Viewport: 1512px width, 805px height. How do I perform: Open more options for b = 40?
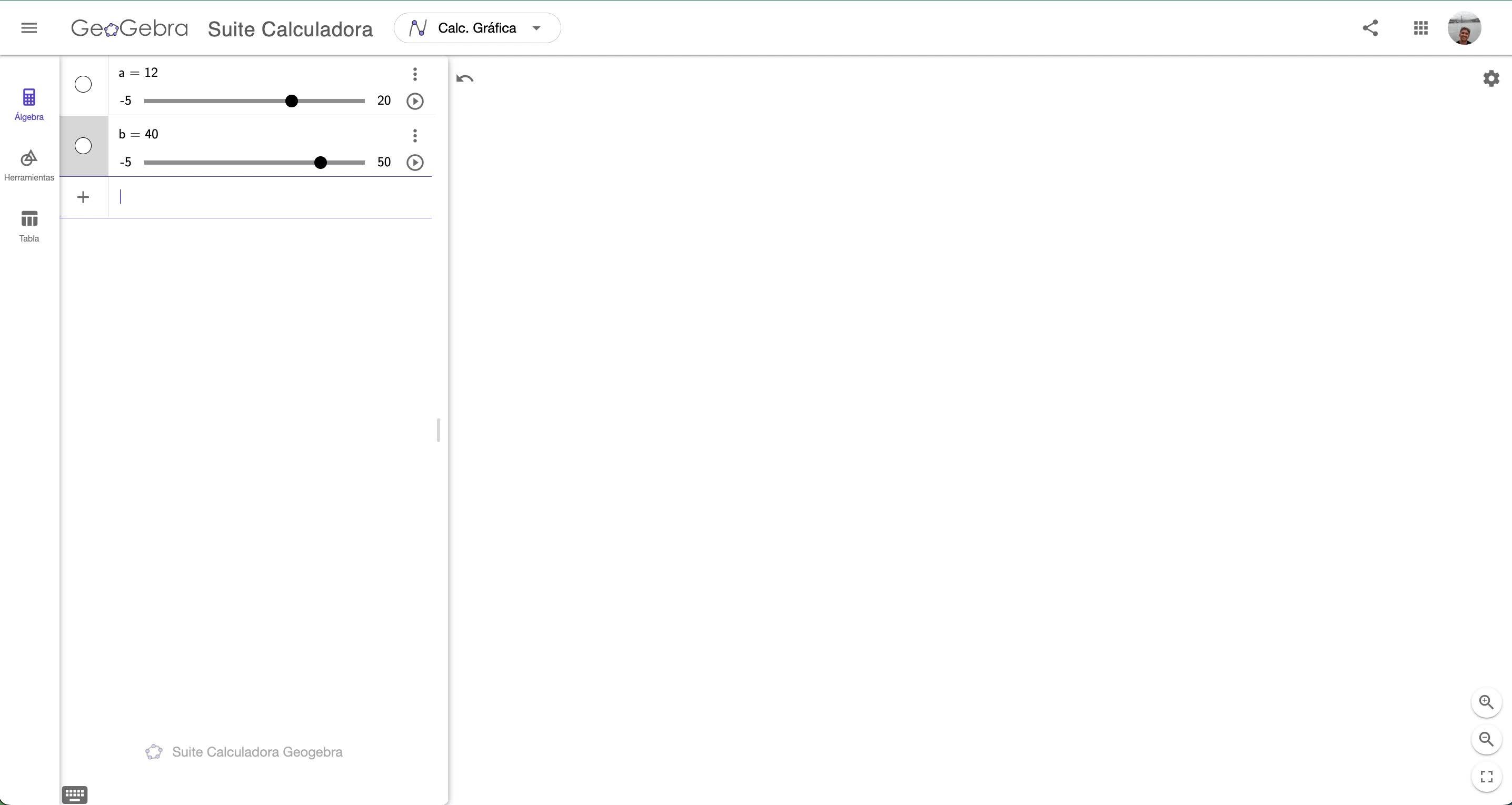[415, 136]
